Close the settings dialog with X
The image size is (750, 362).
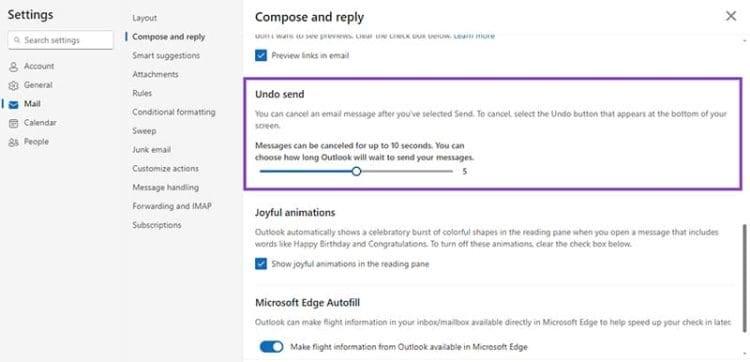coord(731,16)
